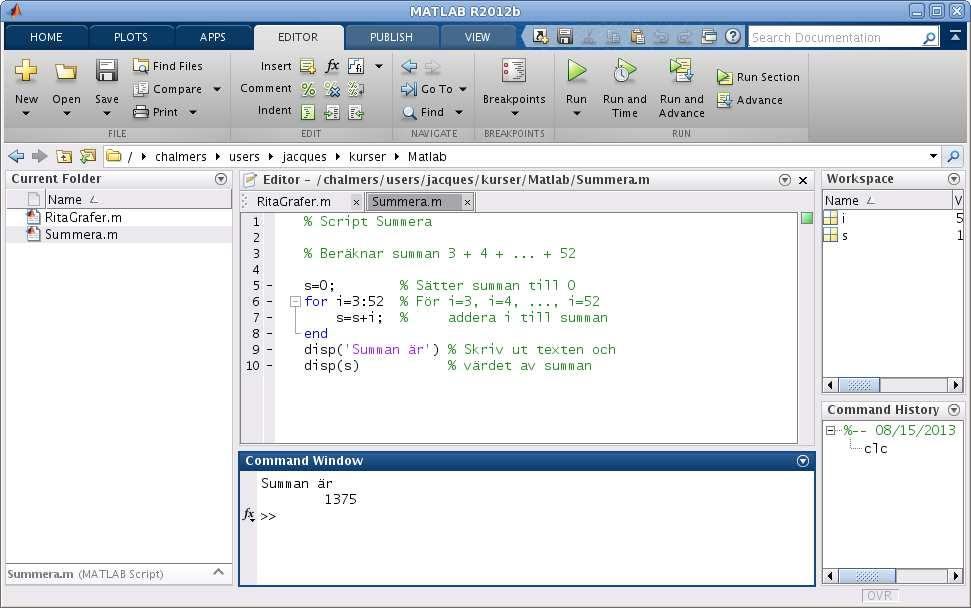The height and width of the screenshot is (608, 971).
Task: Click the Find Files button
Action: tap(168, 66)
